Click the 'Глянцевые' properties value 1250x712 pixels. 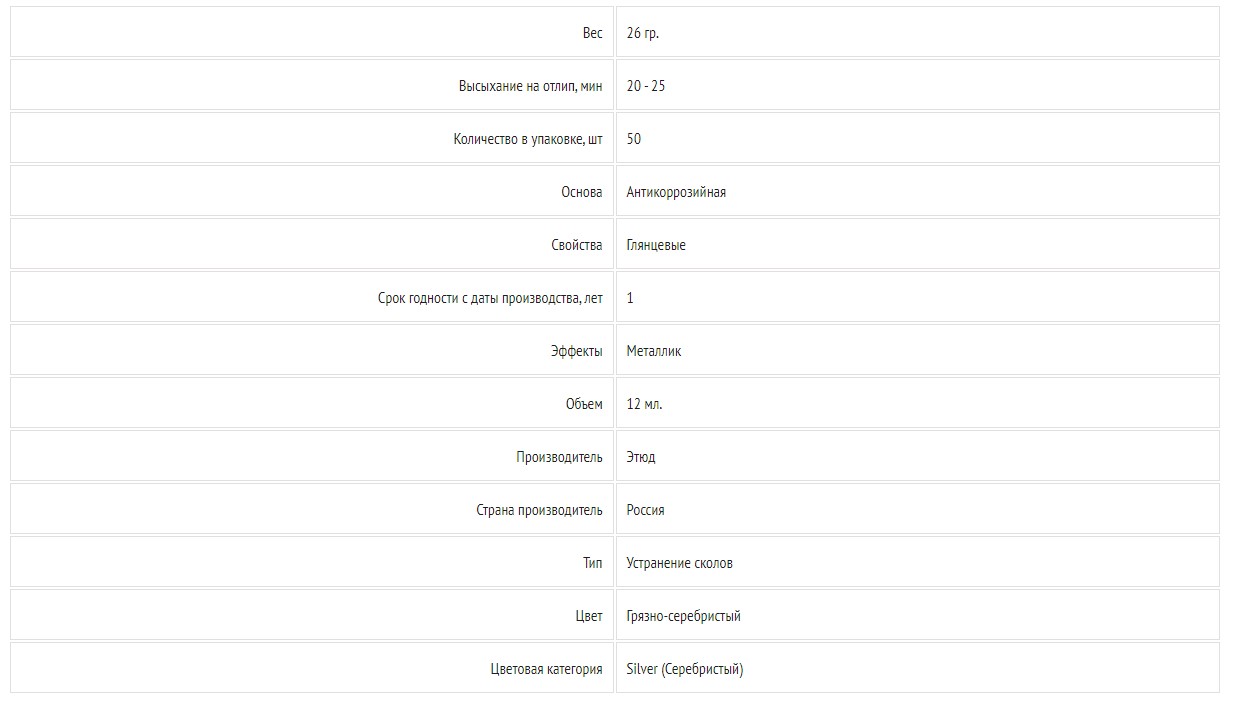click(x=656, y=245)
